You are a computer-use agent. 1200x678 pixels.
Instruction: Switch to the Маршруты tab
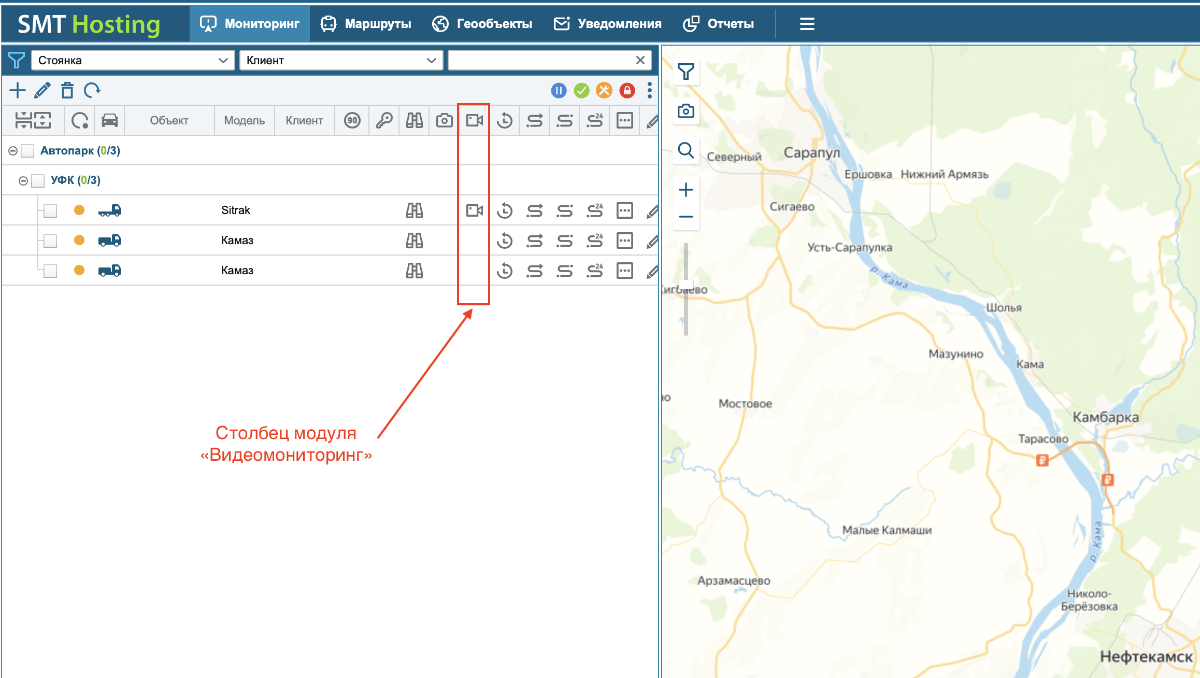[x=366, y=23]
